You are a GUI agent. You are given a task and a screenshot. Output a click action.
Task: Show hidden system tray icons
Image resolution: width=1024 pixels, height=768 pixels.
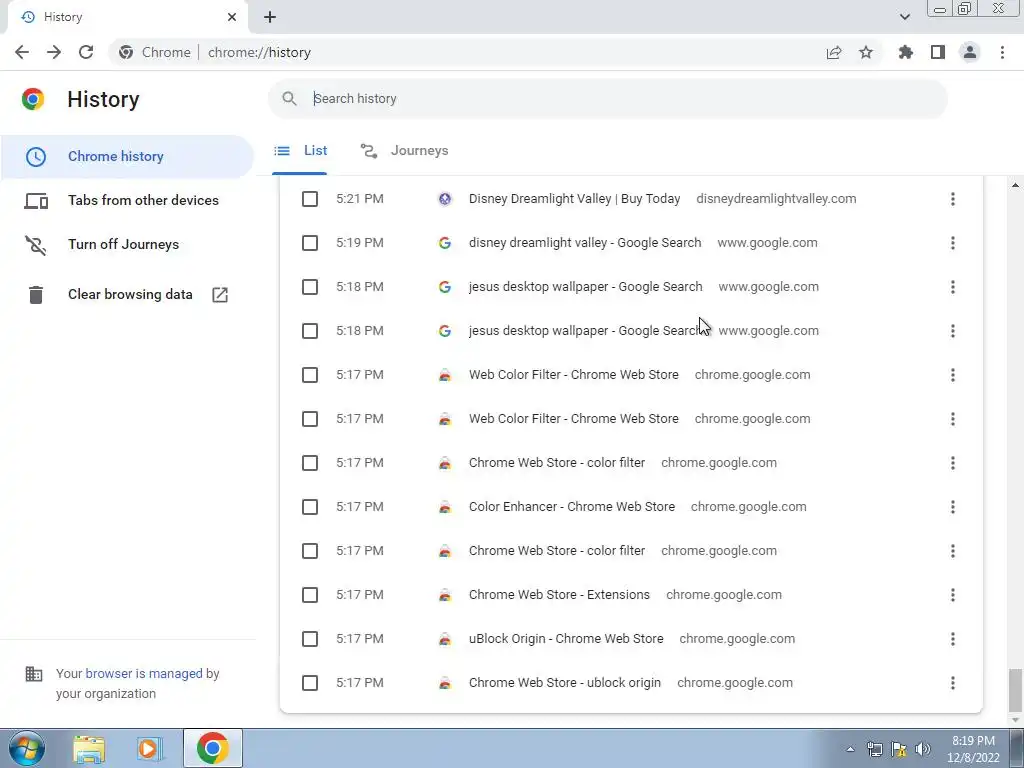click(x=850, y=749)
